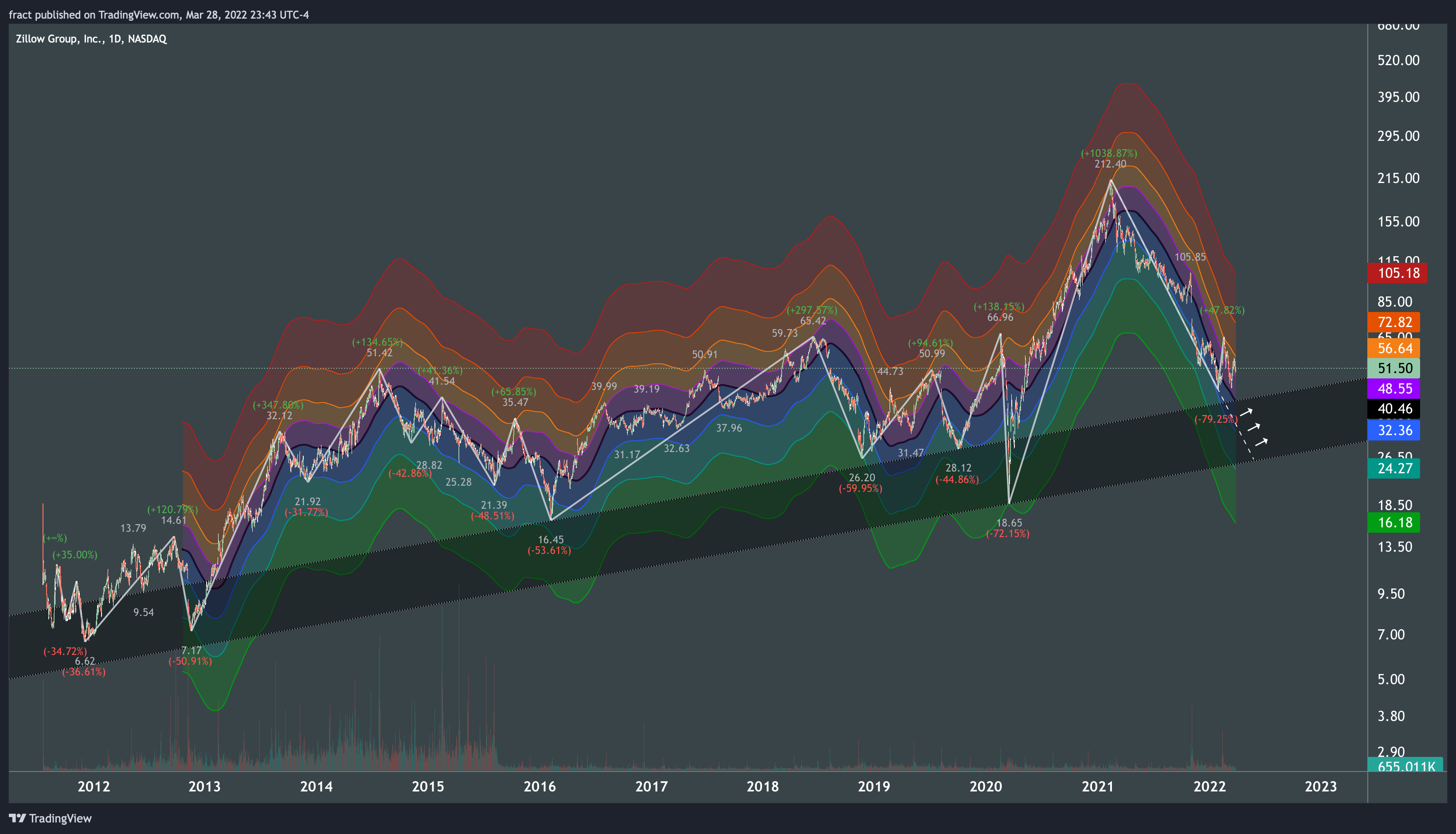Click the (-59.95%) drop annotation
The height and width of the screenshot is (834, 1456).
click(x=861, y=489)
